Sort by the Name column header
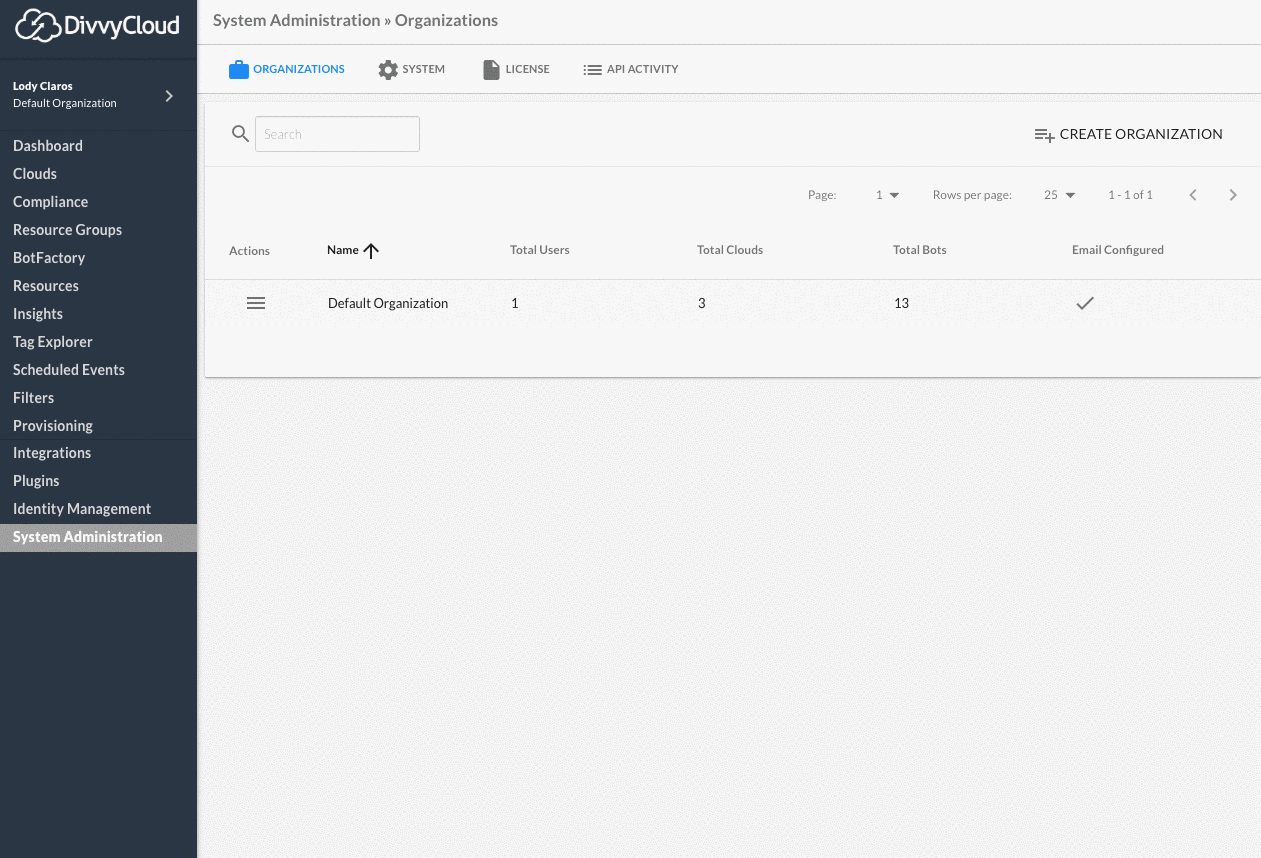This screenshot has height=858, width=1261. [343, 250]
